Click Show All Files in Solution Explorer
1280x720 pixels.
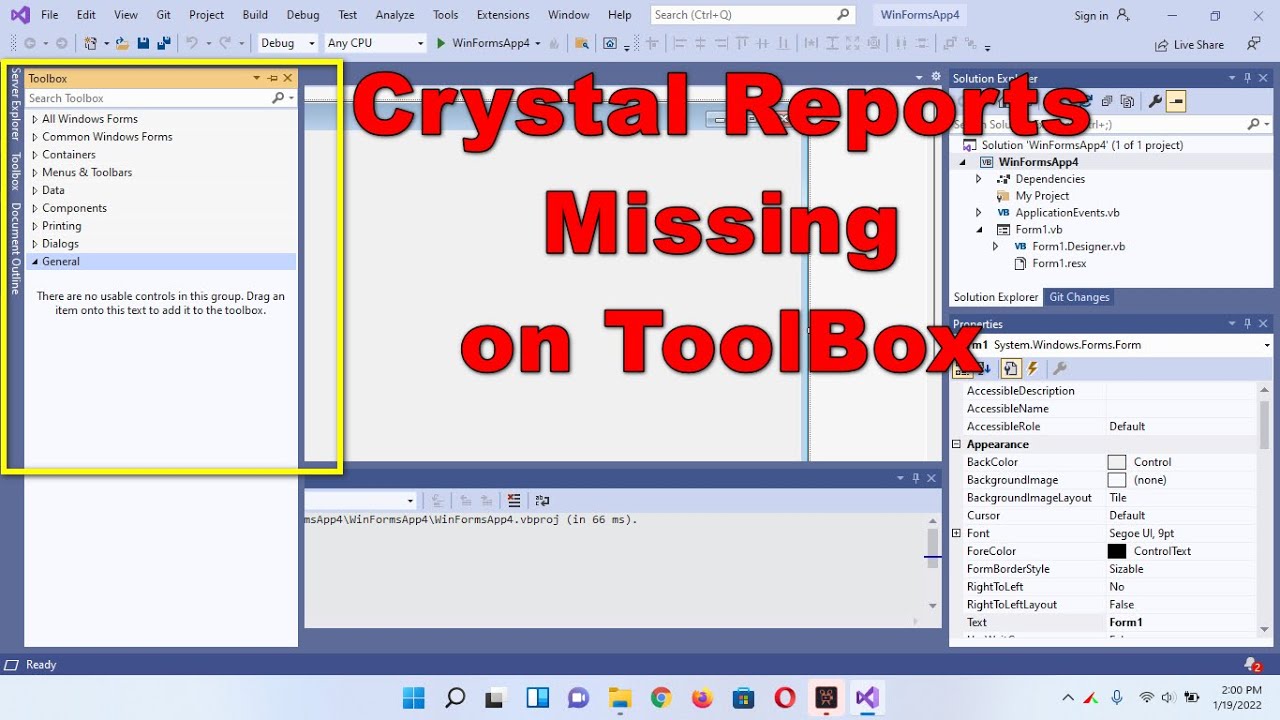[x=1127, y=101]
